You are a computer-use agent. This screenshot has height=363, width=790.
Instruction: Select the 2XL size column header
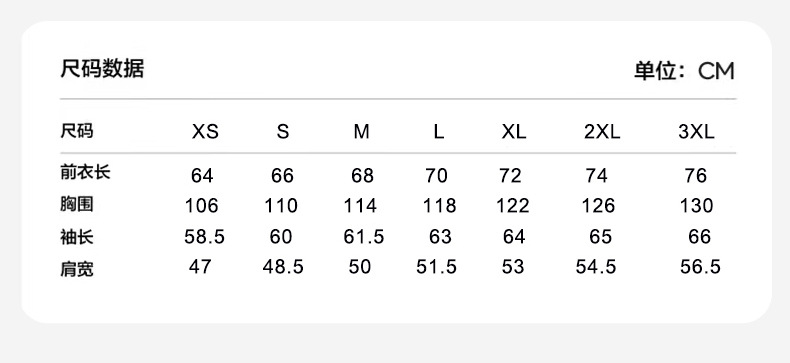pyautogui.click(x=602, y=132)
